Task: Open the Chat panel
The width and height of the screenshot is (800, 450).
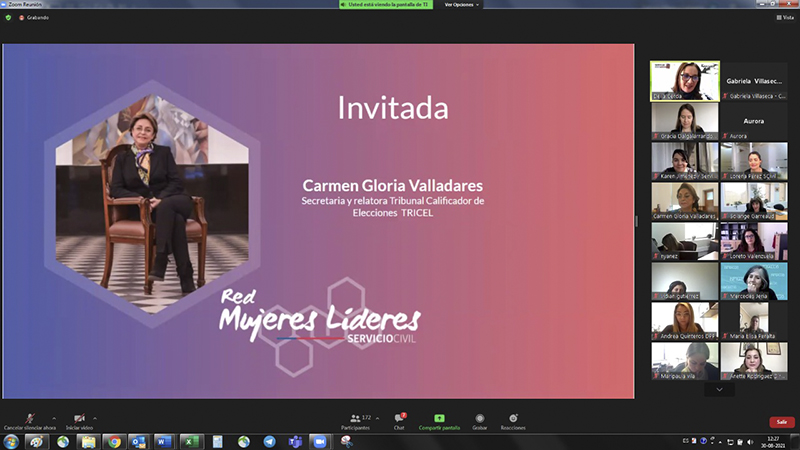Action: [399, 421]
